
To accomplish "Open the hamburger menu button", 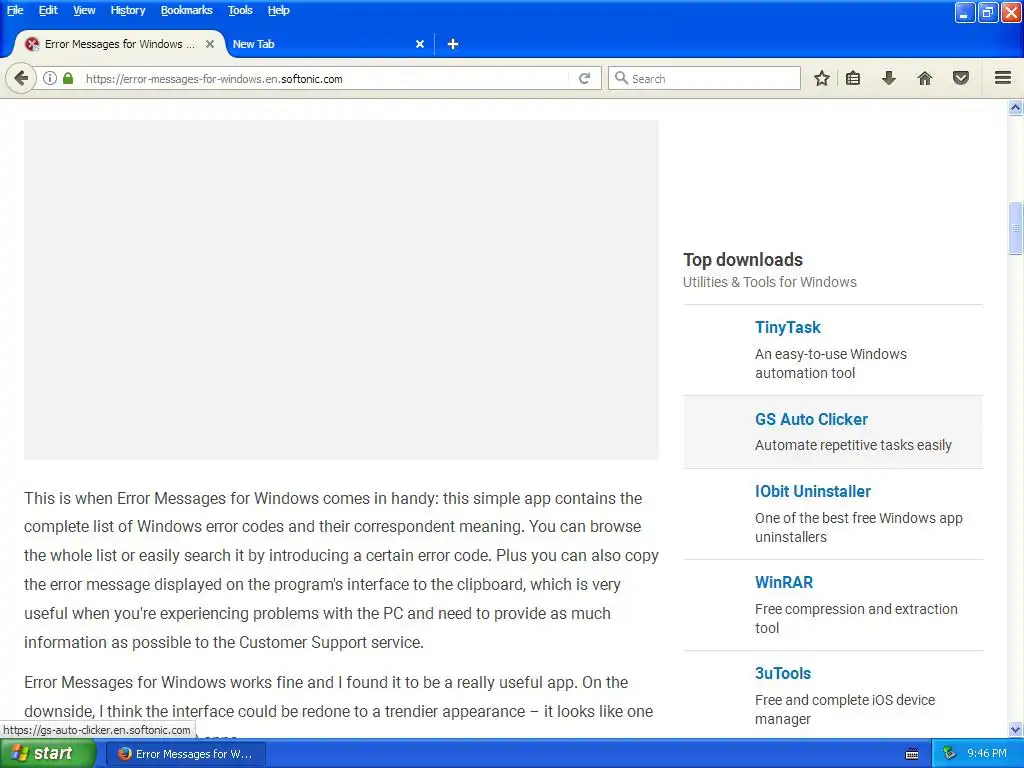I will (1003, 78).
